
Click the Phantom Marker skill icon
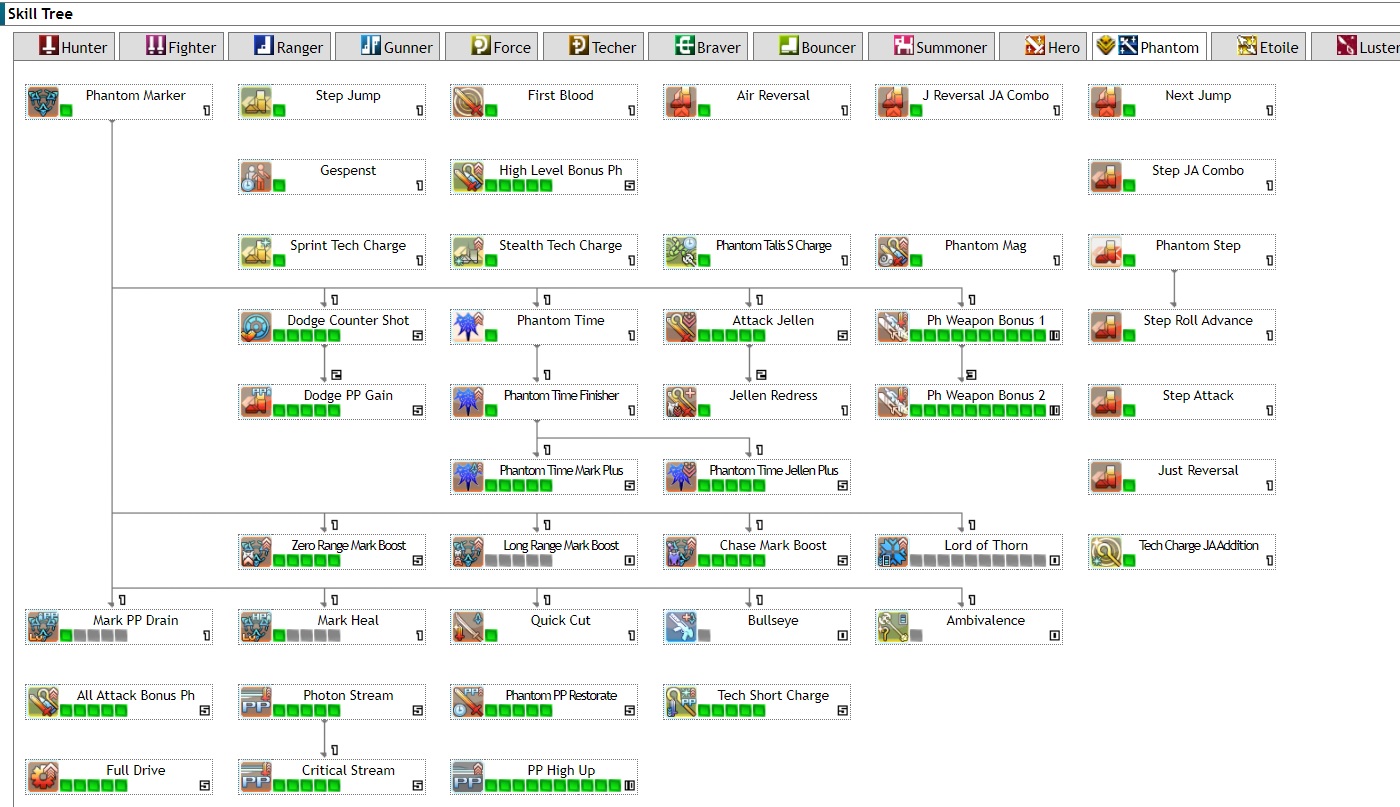click(43, 102)
